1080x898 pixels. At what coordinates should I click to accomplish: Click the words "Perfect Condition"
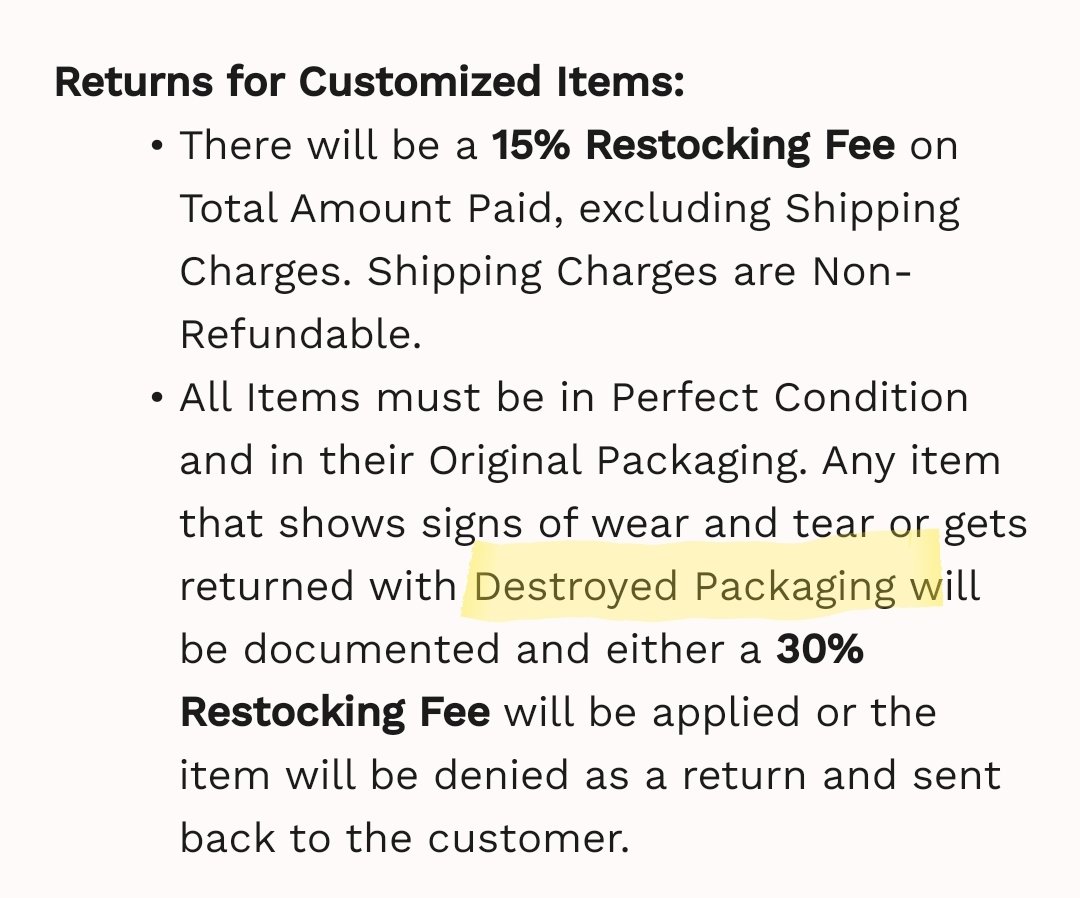(x=789, y=397)
